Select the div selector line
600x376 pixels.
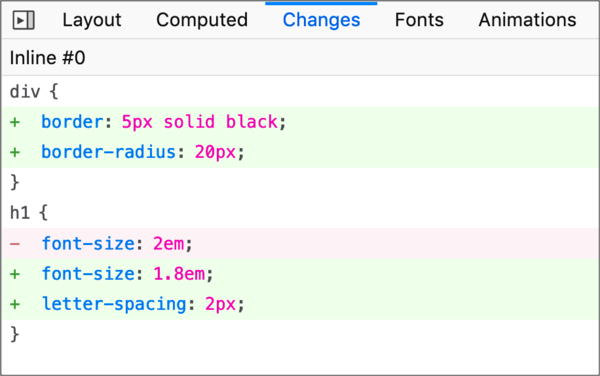pos(300,92)
